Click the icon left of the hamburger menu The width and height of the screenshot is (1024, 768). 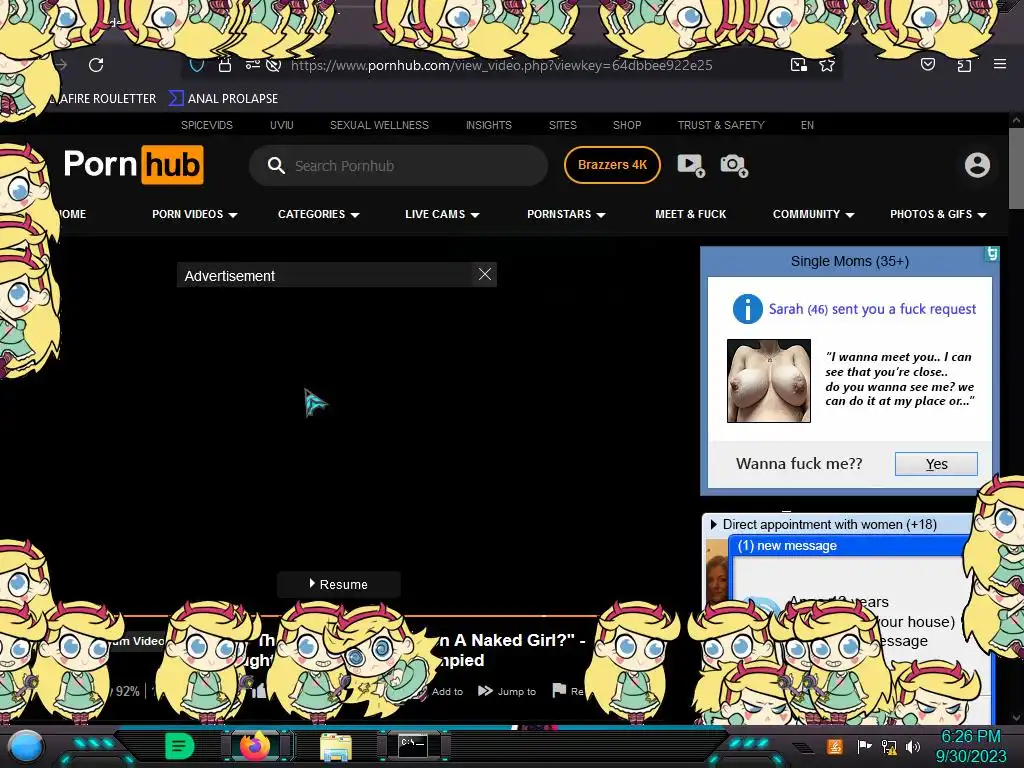(965, 65)
